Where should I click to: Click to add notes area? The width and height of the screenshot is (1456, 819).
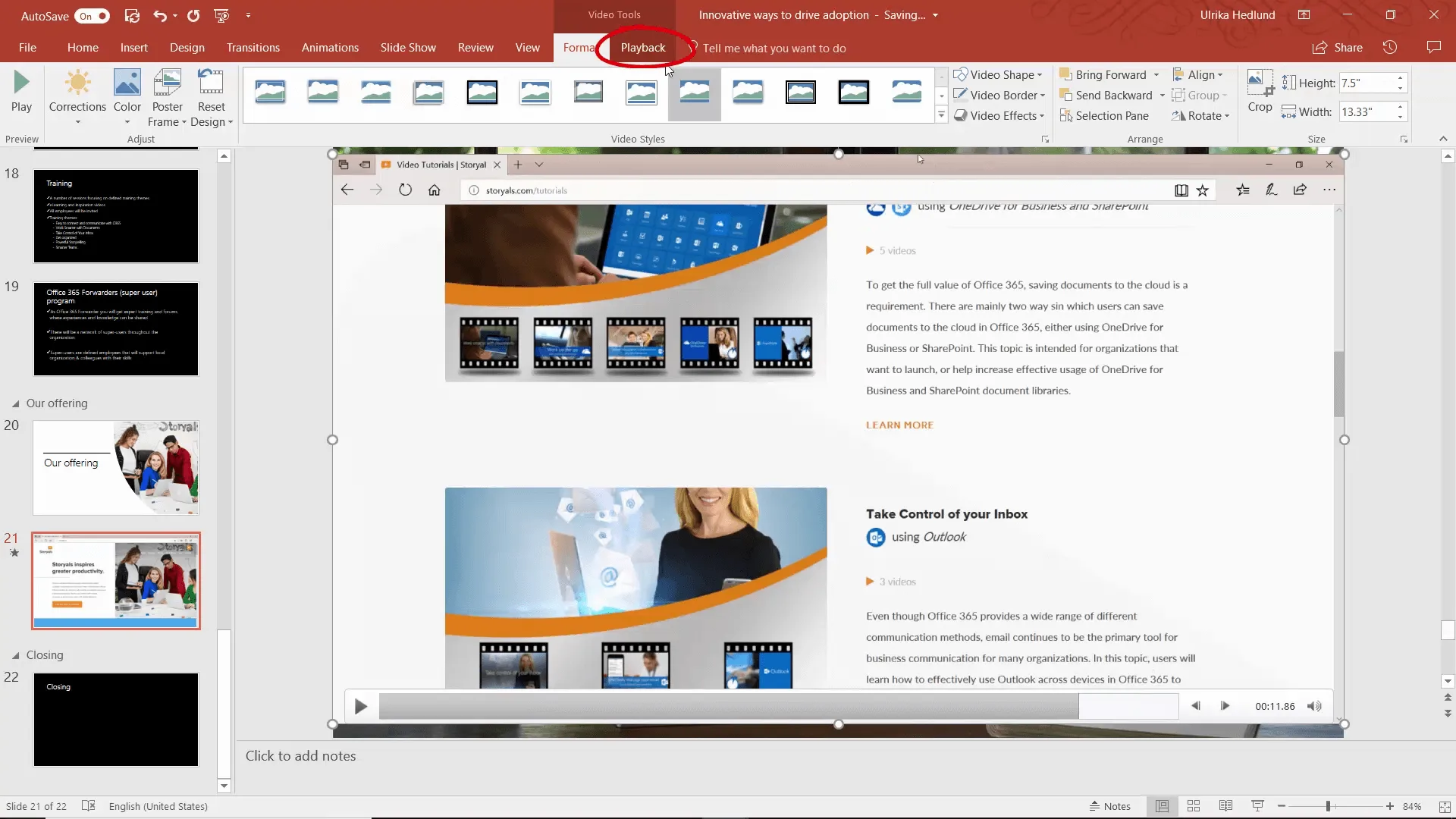[x=300, y=755]
